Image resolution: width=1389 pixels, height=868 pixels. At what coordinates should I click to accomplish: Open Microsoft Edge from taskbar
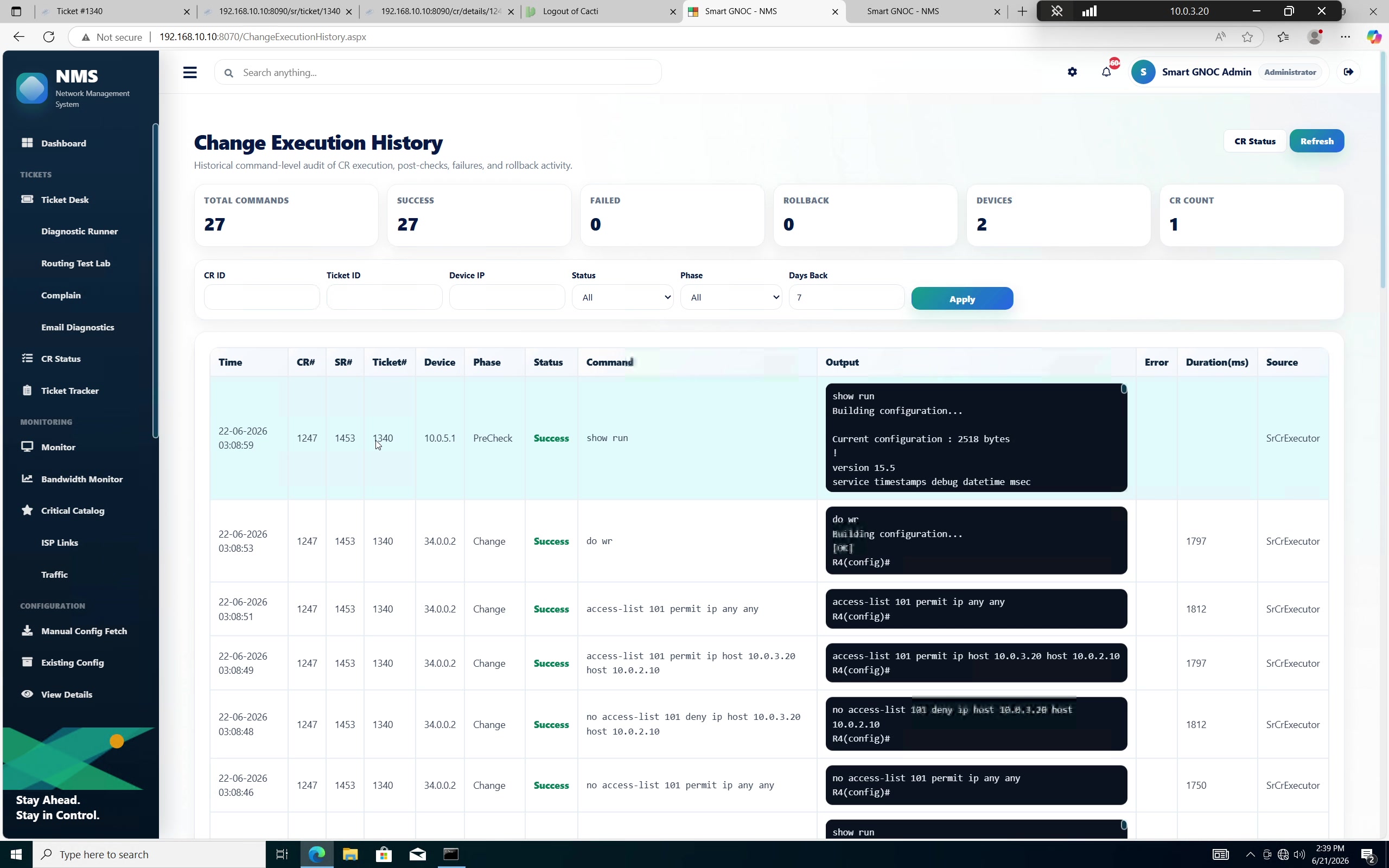(x=316, y=854)
